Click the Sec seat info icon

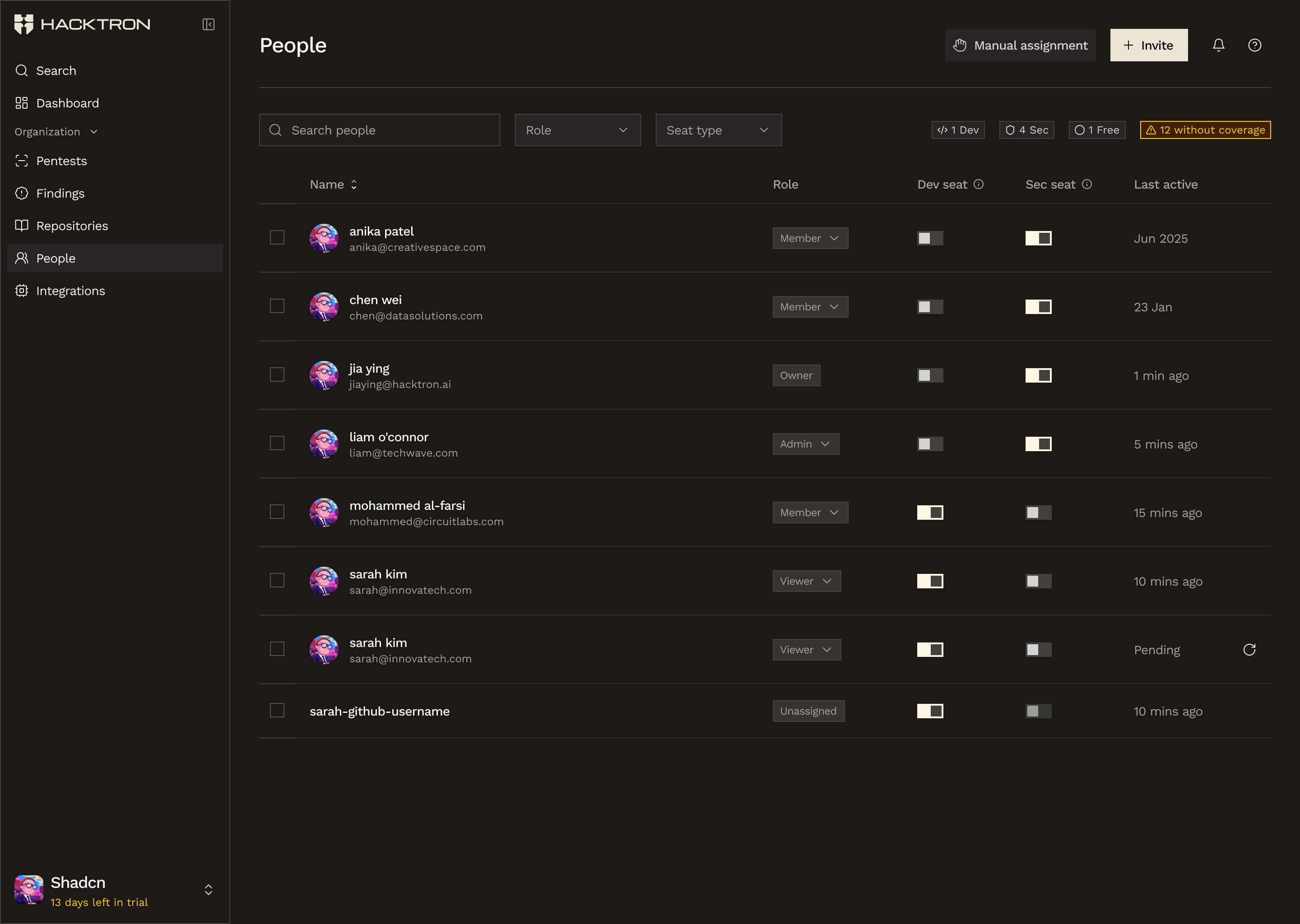click(x=1086, y=185)
